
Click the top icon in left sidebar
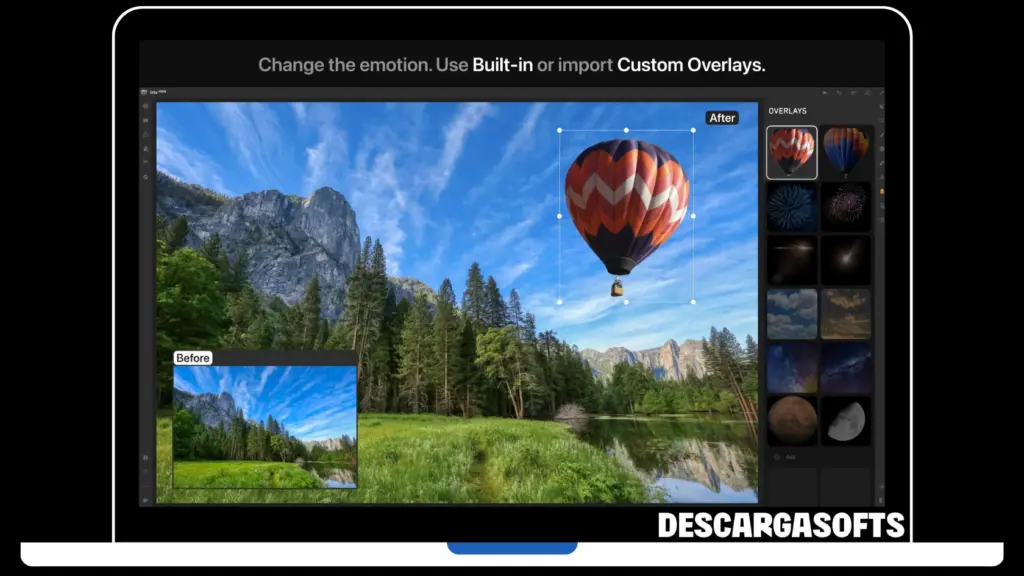146,106
